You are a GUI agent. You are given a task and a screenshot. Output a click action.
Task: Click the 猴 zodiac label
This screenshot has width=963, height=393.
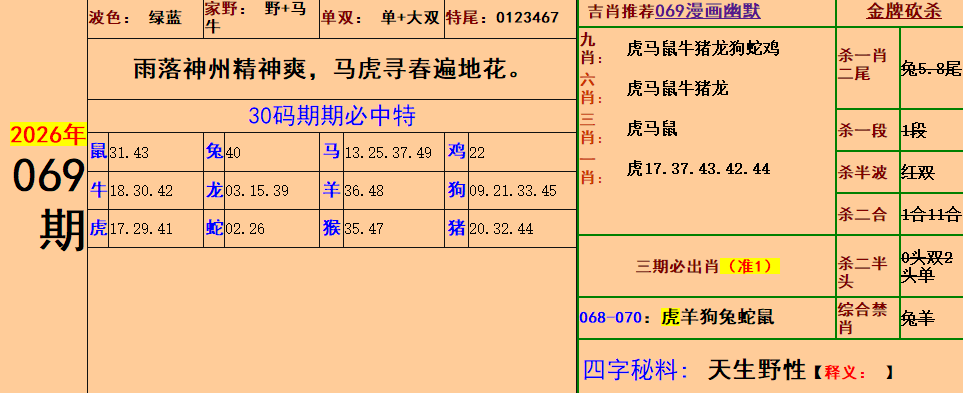[332, 228]
